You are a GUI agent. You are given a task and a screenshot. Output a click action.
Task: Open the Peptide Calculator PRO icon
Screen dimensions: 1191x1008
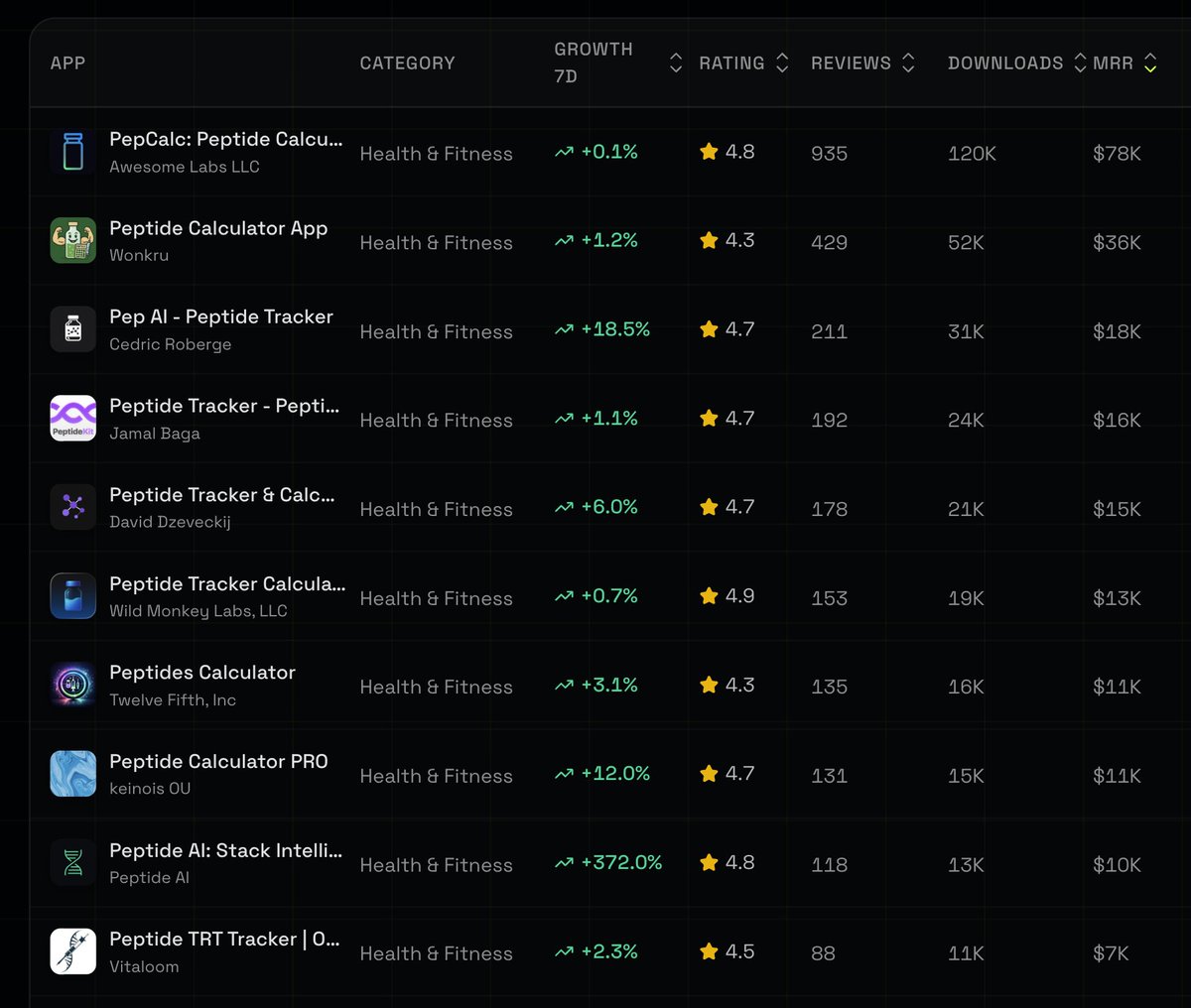tap(73, 774)
